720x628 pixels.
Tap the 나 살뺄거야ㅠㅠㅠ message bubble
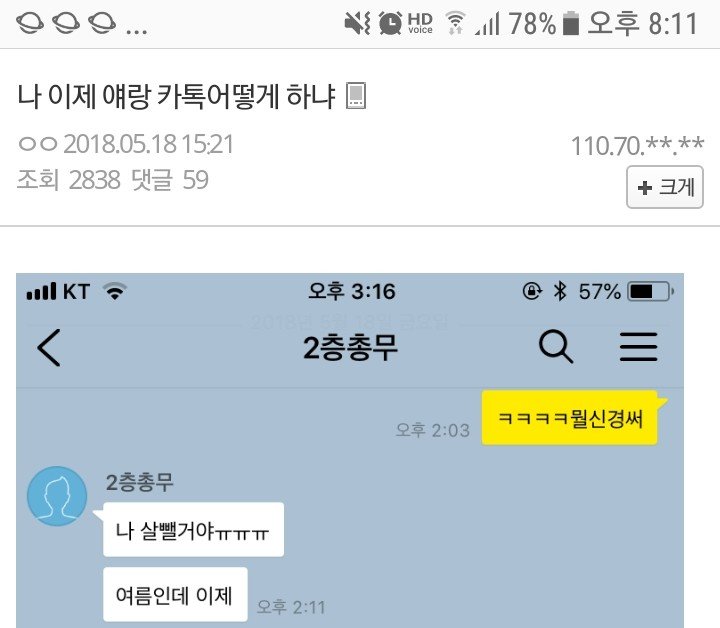(x=193, y=530)
